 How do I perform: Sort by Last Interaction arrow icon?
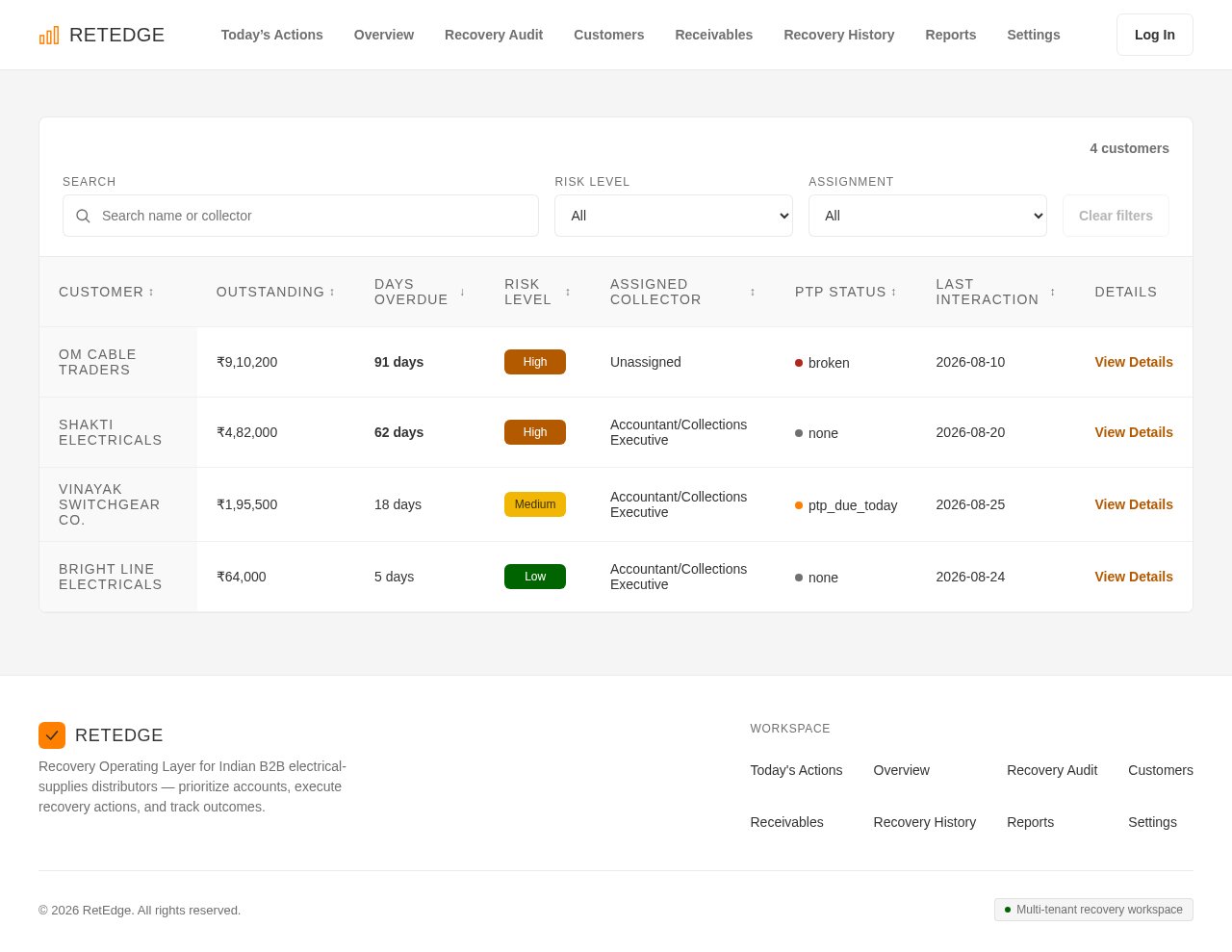click(1053, 292)
